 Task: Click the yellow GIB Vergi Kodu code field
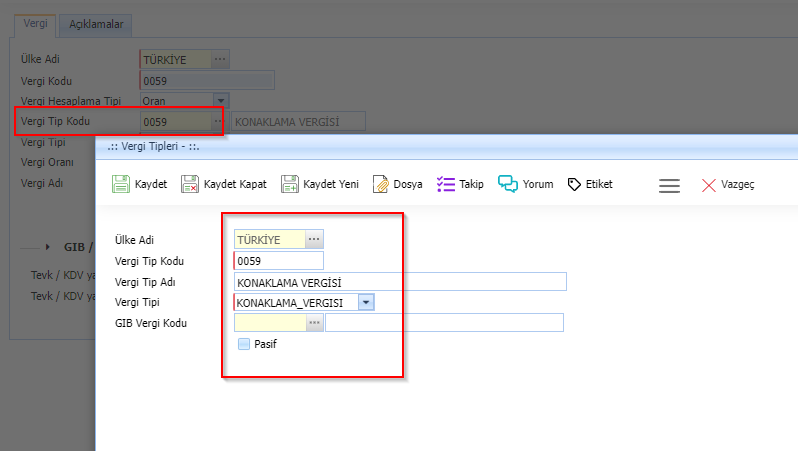tap(270, 323)
